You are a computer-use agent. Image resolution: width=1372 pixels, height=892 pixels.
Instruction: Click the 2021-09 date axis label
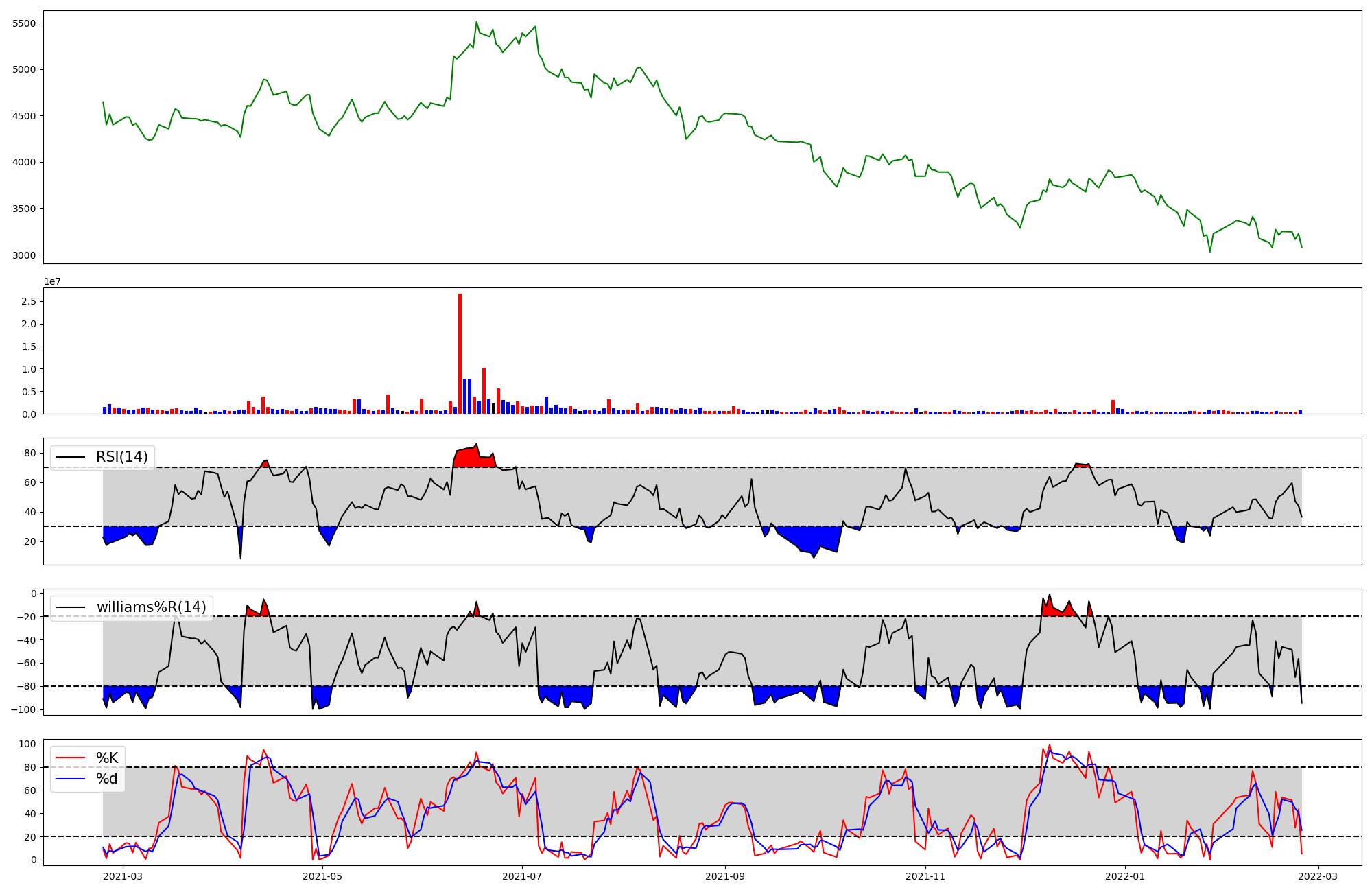pos(725,876)
